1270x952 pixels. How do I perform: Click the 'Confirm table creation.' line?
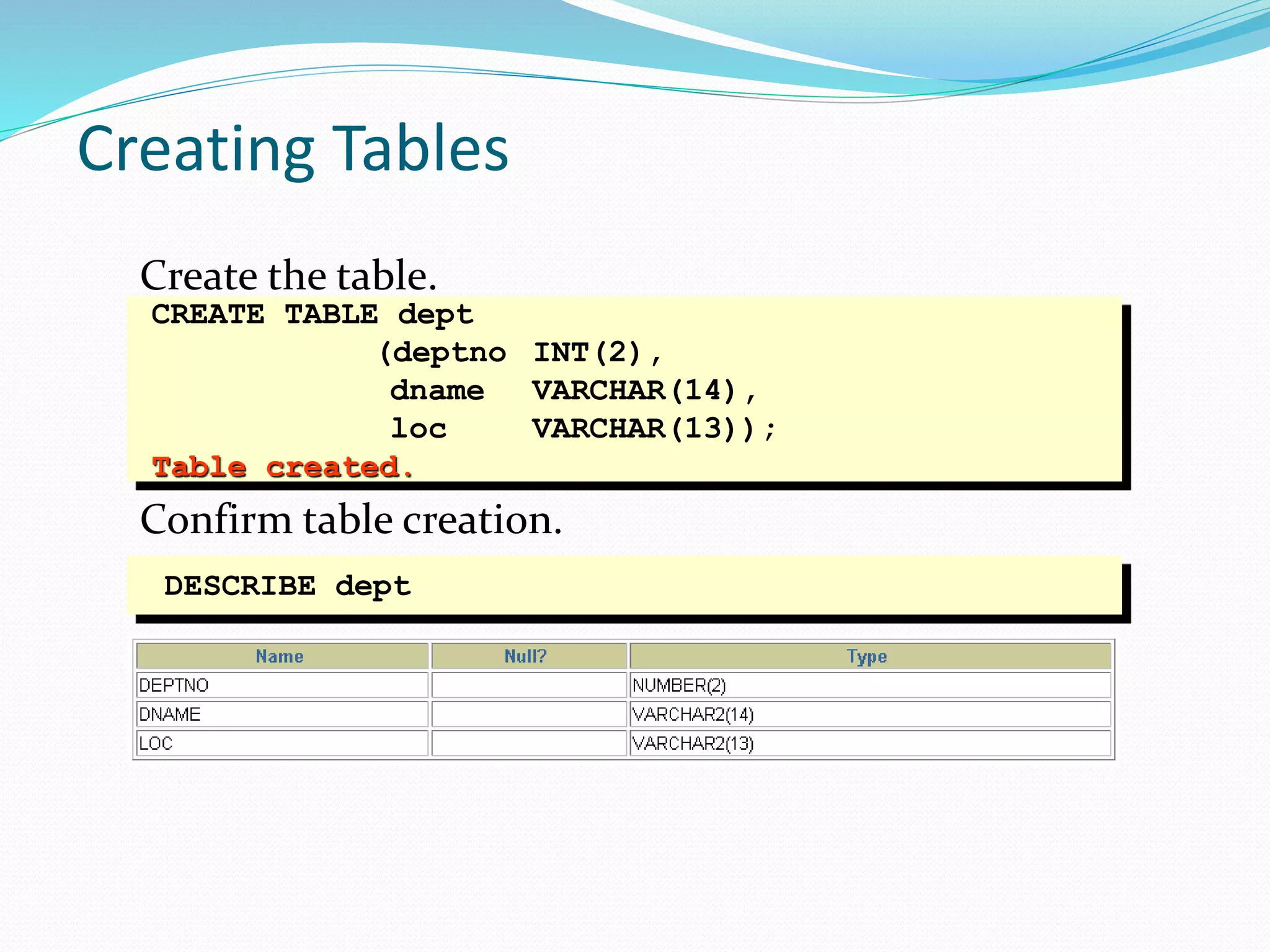click(x=351, y=519)
